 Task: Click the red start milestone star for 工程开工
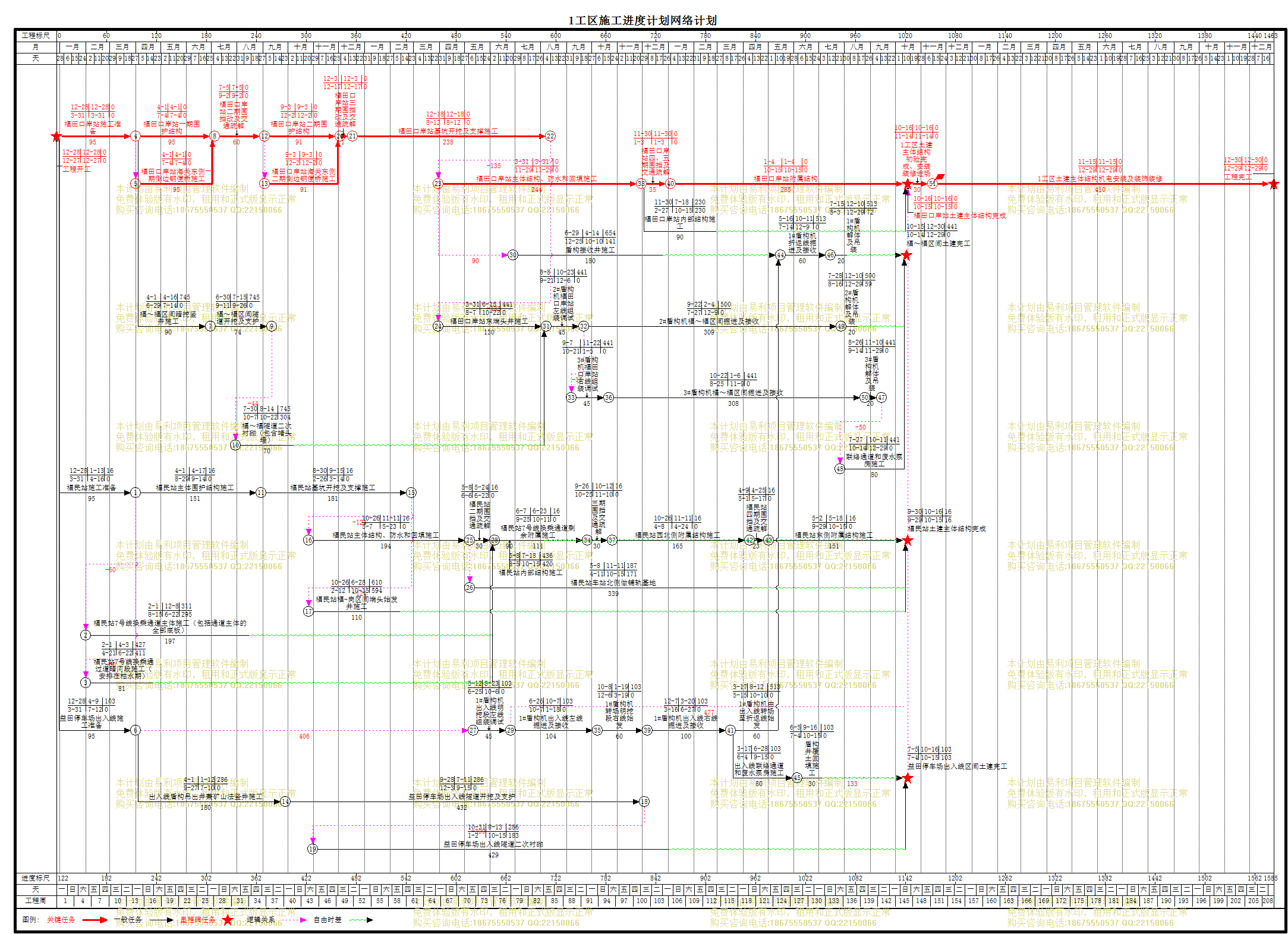click(x=56, y=137)
